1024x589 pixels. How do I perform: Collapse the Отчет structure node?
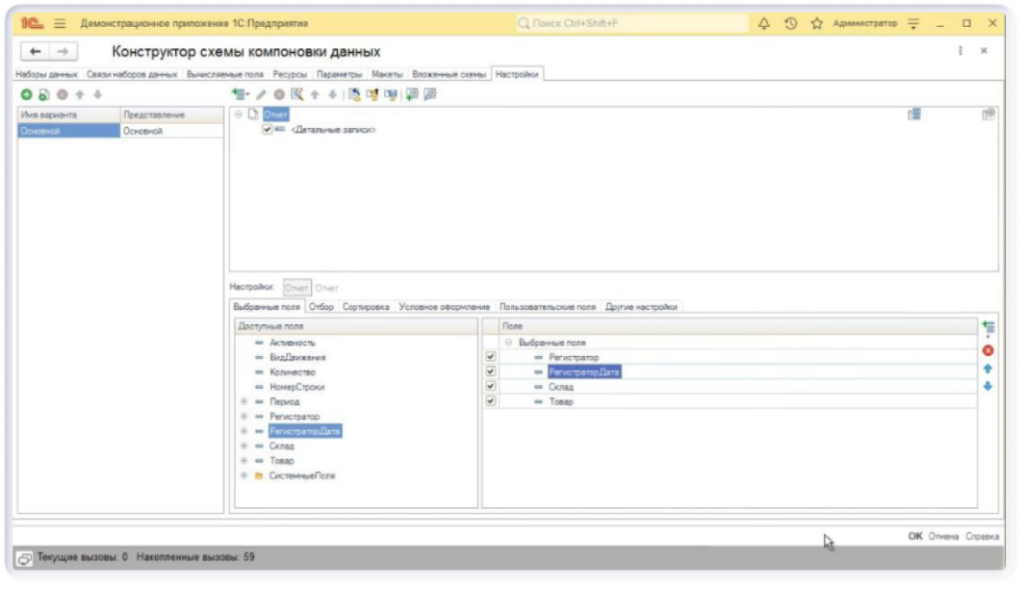(x=238, y=115)
